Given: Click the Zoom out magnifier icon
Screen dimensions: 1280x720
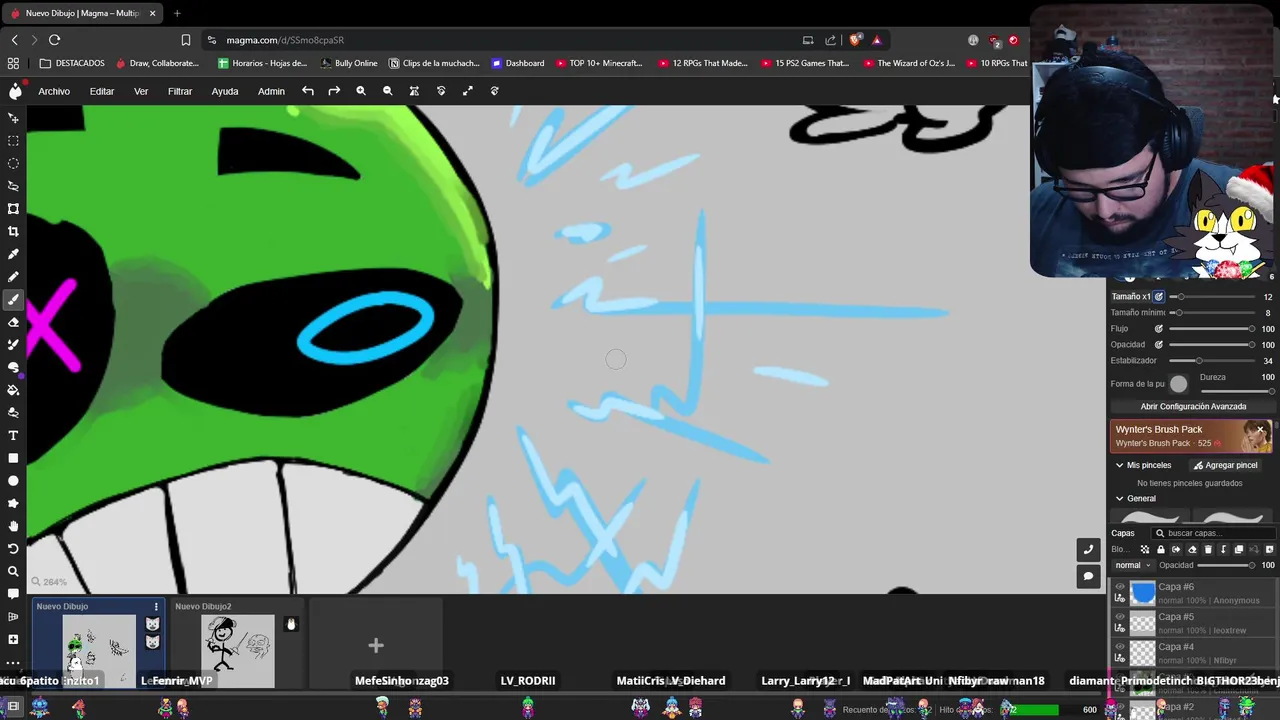Looking at the screenshot, I should tap(387, 91).
